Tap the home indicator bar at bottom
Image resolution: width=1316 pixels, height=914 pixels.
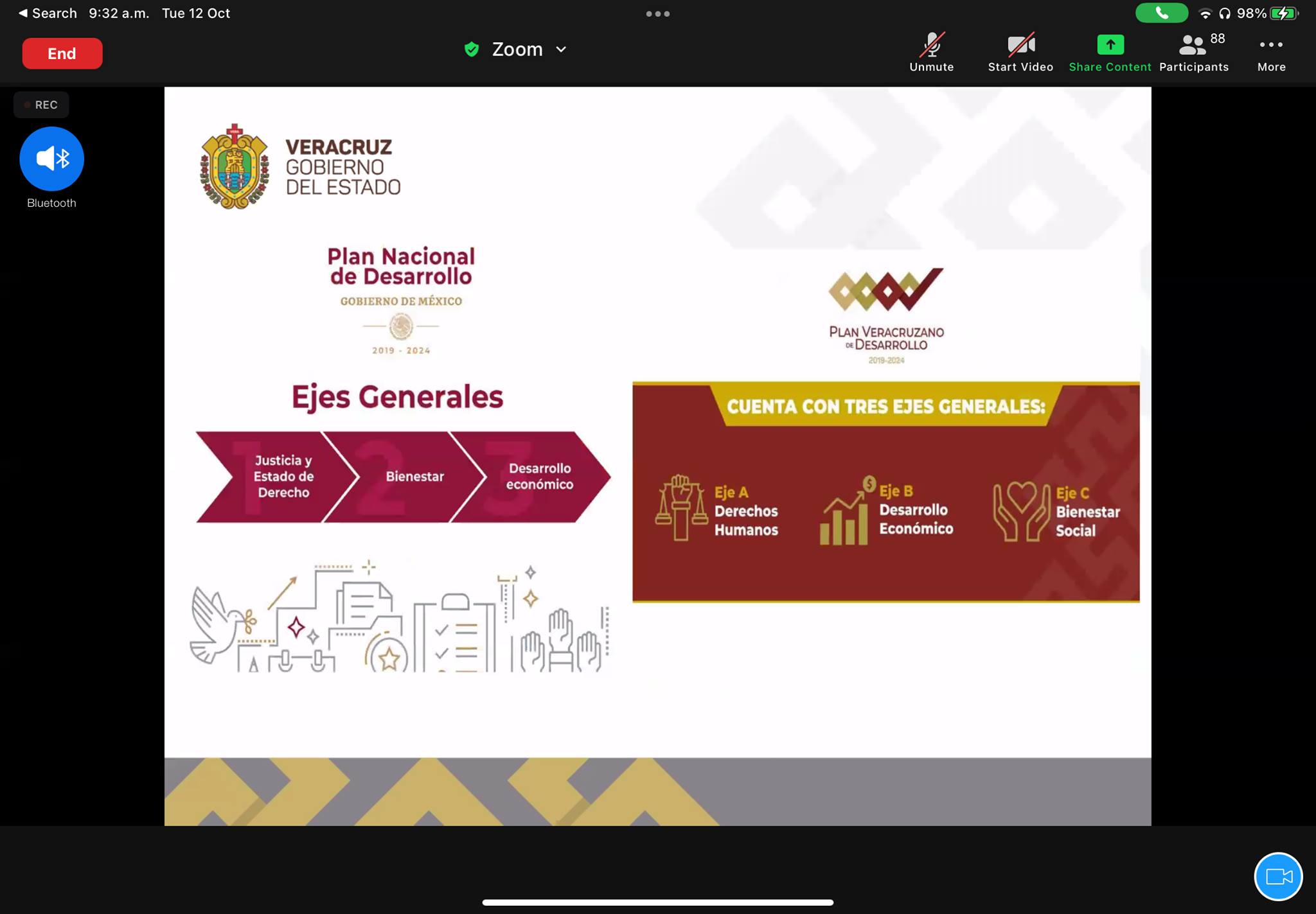(657, 902)
